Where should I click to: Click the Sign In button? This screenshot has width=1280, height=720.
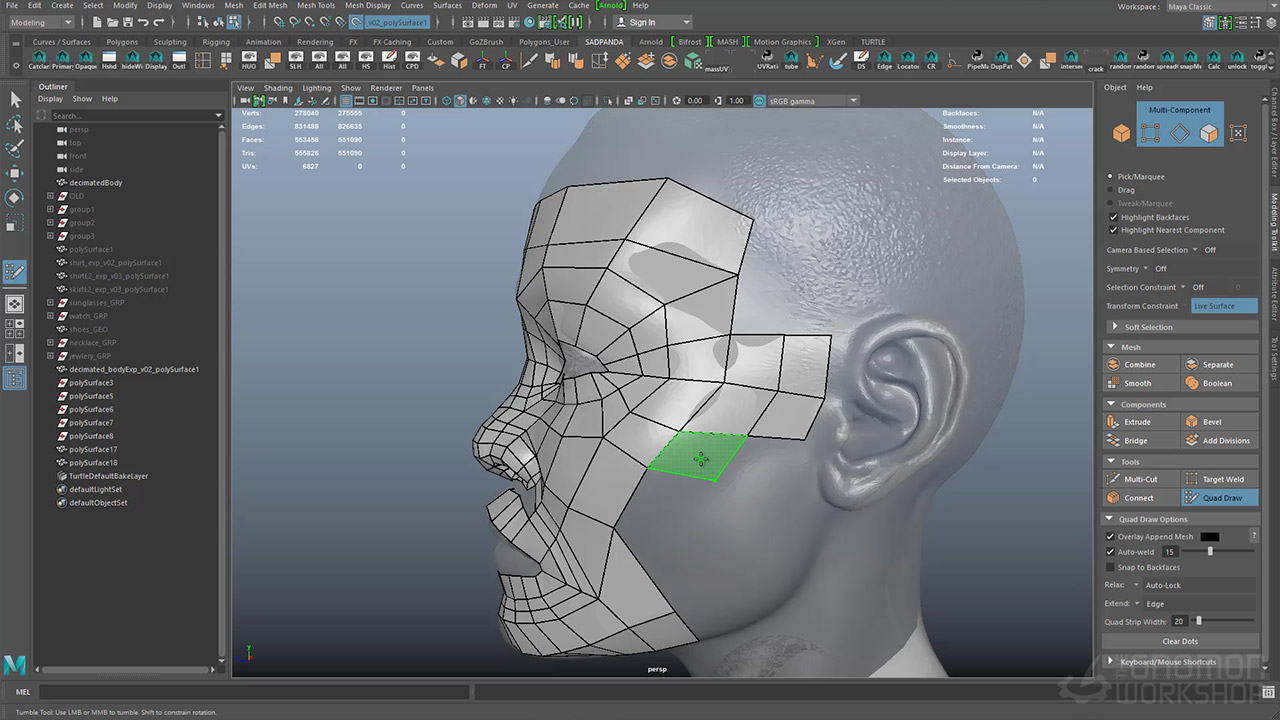[642, 22]
